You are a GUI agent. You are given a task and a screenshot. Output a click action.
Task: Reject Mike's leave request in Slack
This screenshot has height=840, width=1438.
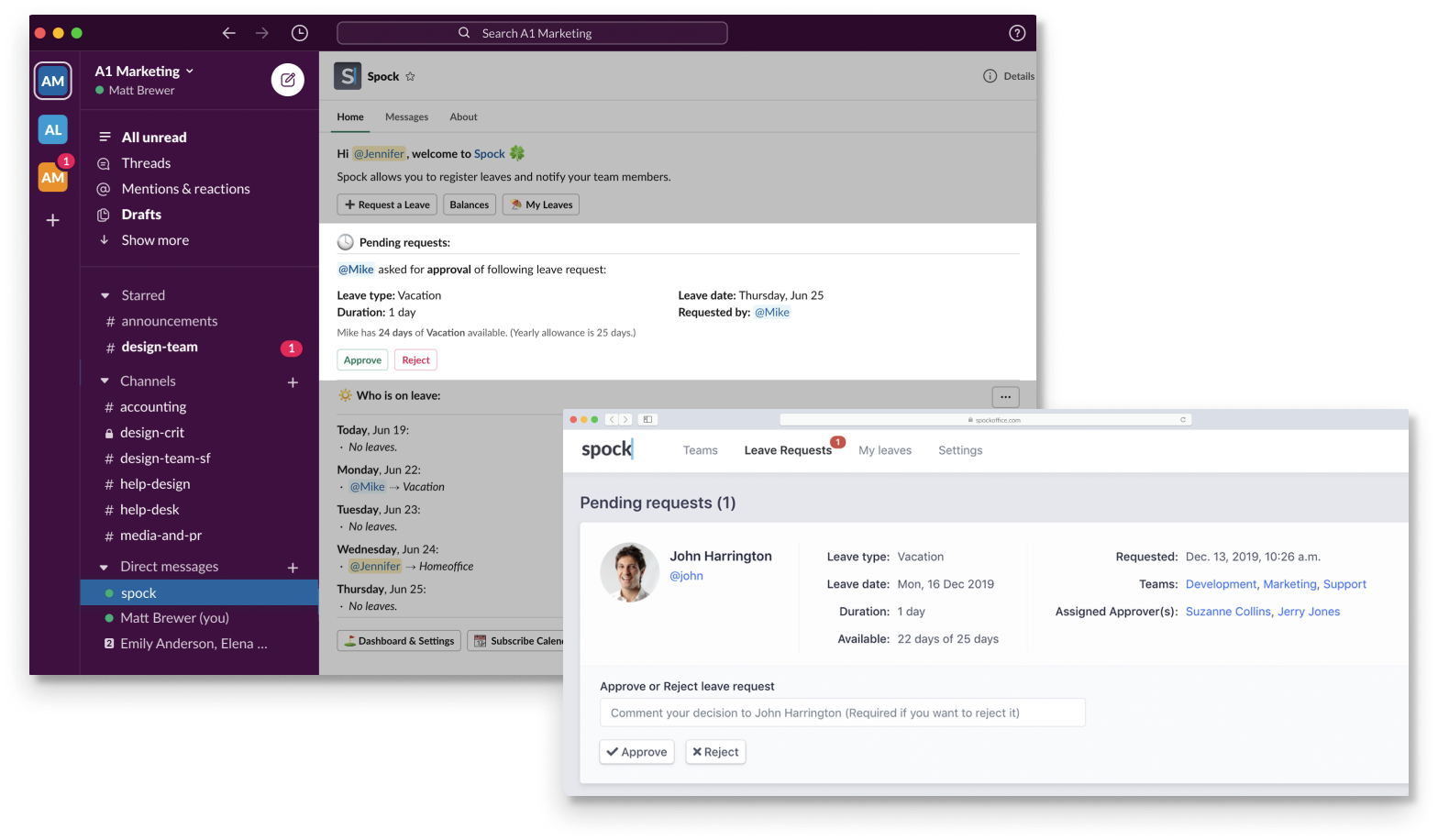pos(415,360)
